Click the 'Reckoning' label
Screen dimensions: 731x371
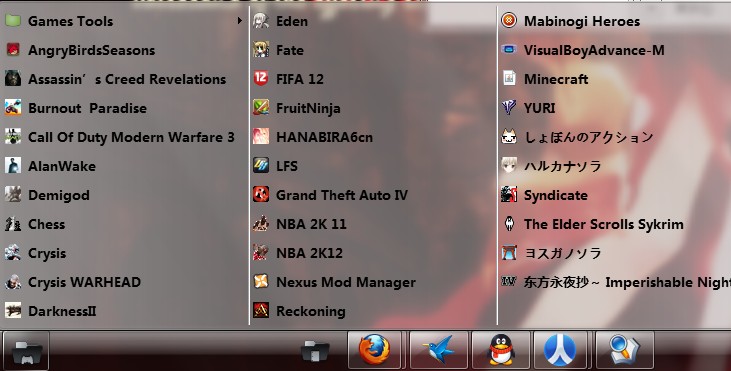310,311
